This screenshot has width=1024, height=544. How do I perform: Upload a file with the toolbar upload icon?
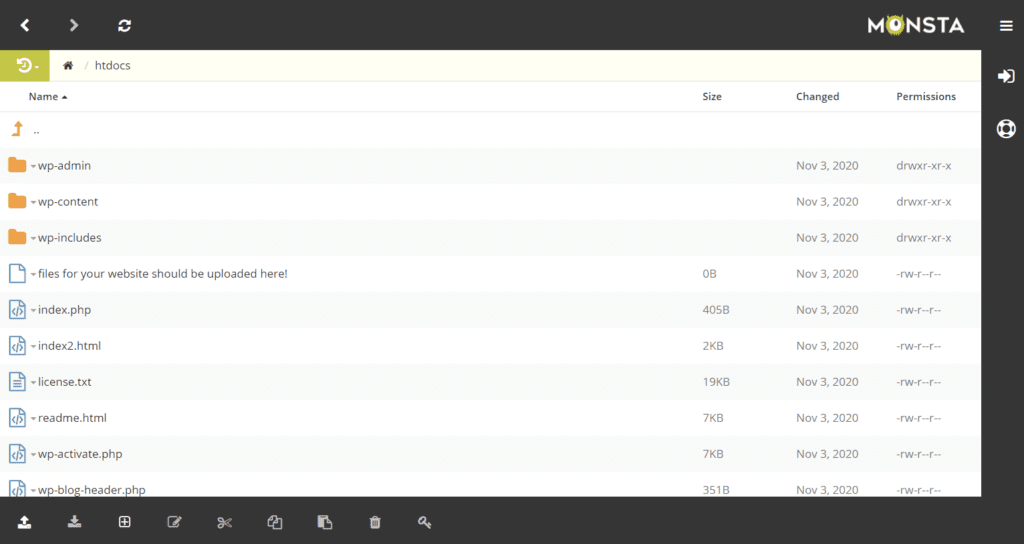click(24, 521)
